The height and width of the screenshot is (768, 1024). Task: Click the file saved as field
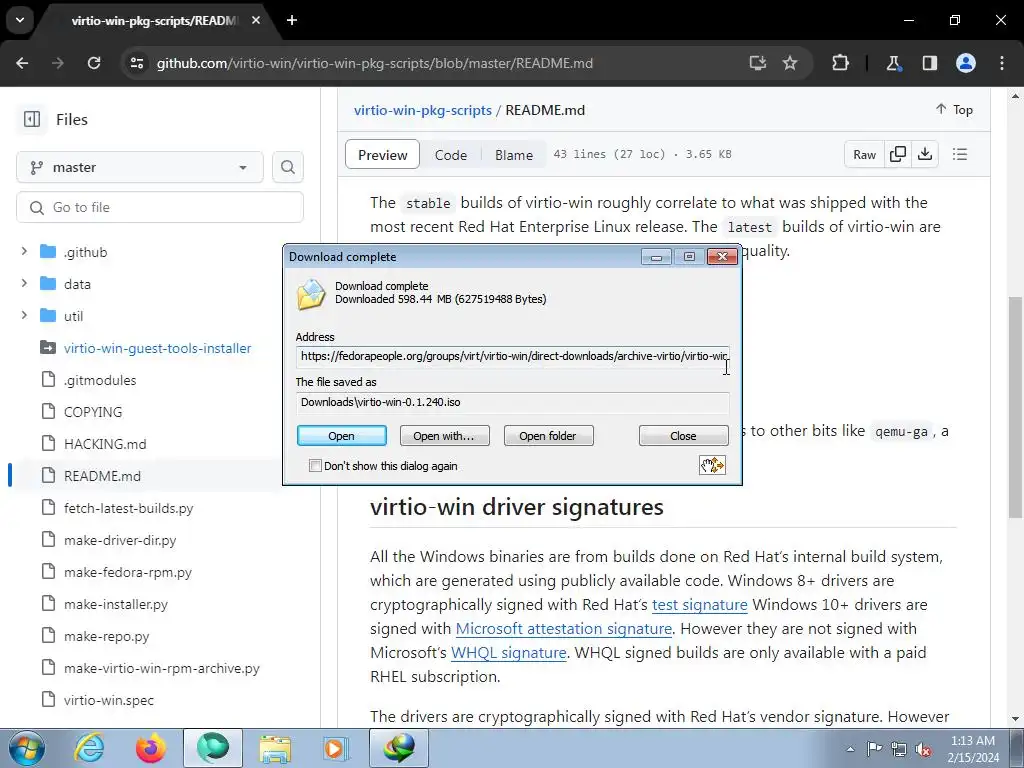(x=513, y=402)
